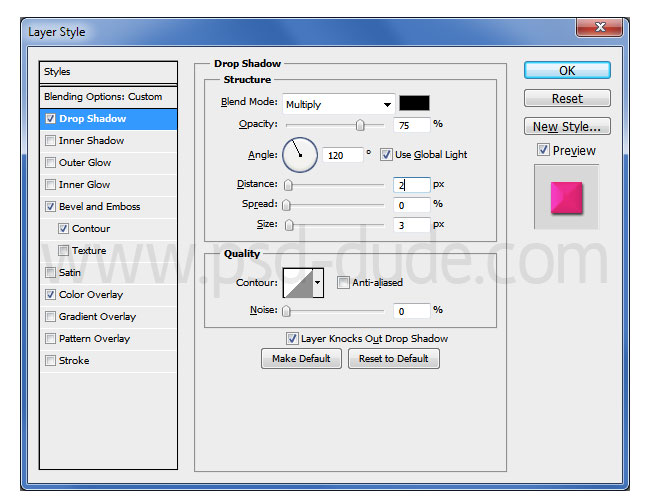Click the quality contour curve thumbnail

click(x=298, y=283)
